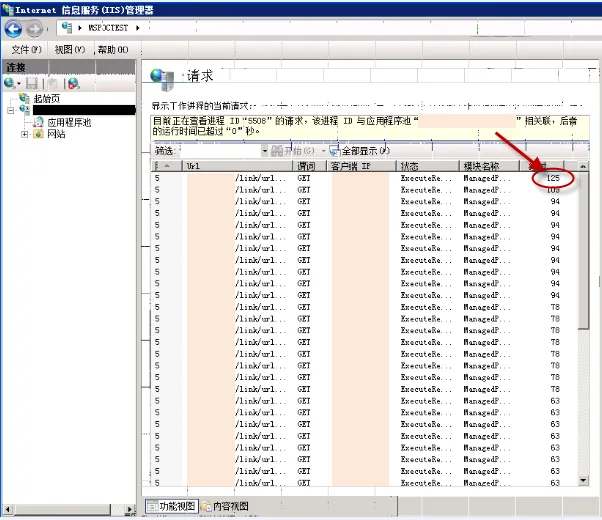Click the 全部显示 button
602x520 pixels.
coord(359,151)
